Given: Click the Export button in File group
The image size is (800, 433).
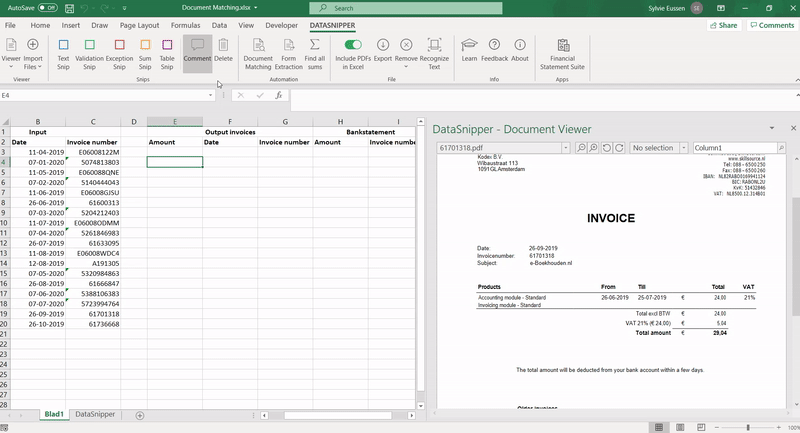Looking at the screenshot, I should tap(383, 49).
